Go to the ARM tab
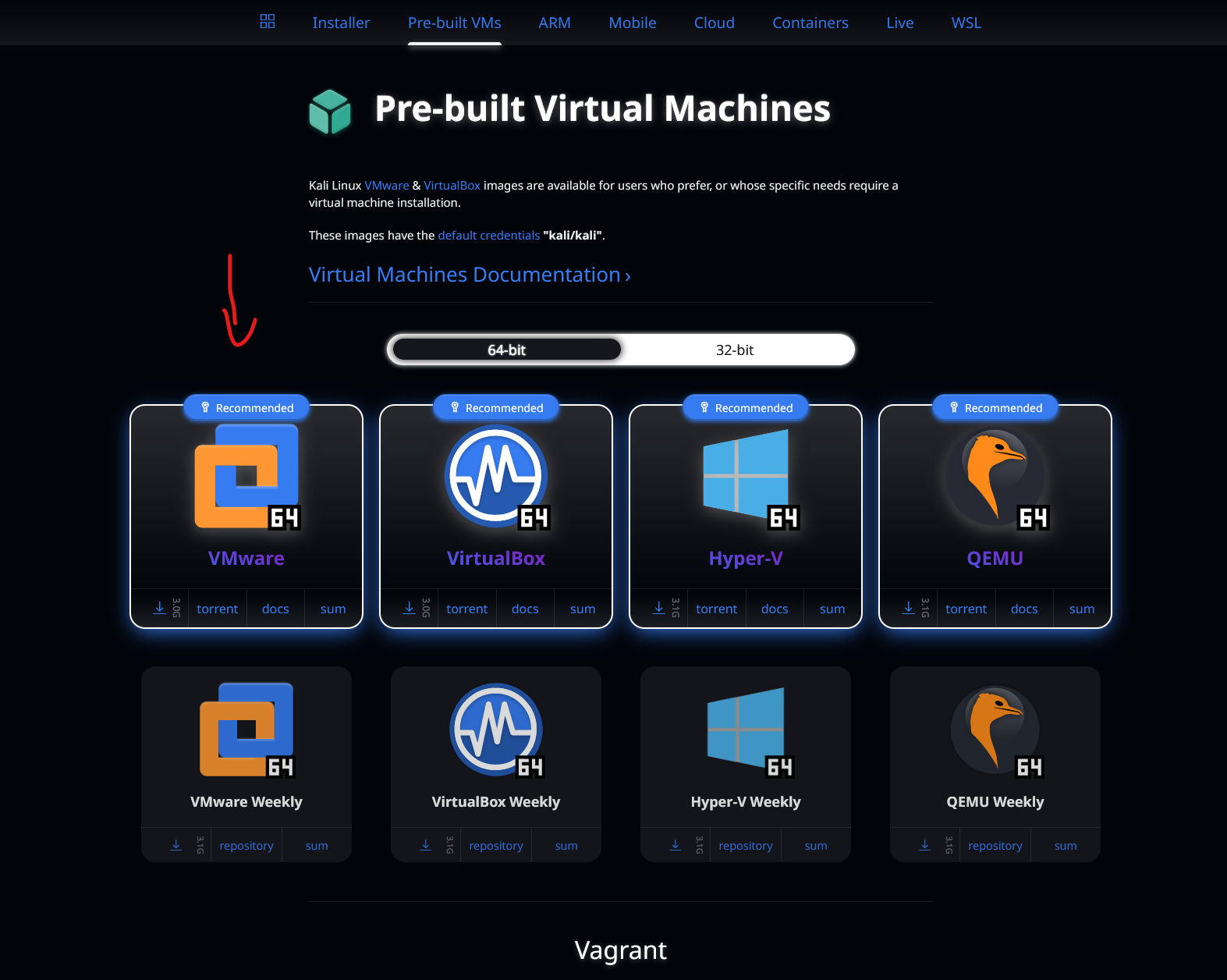1227x980 pixels. click(x=555, y=23)
